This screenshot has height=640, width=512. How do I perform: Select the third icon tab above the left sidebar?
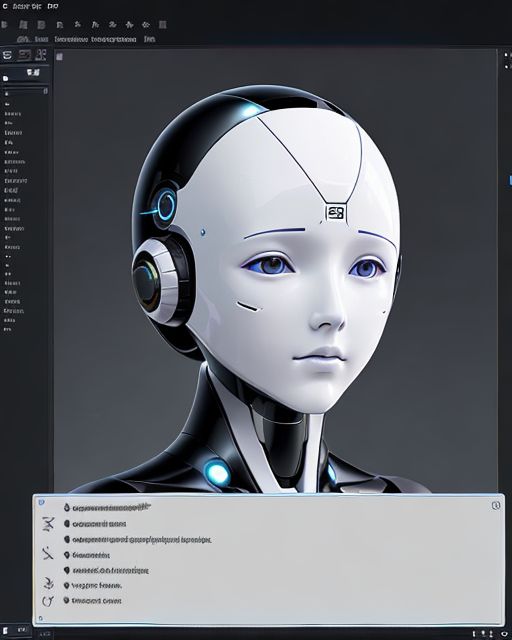coord(41,55)
